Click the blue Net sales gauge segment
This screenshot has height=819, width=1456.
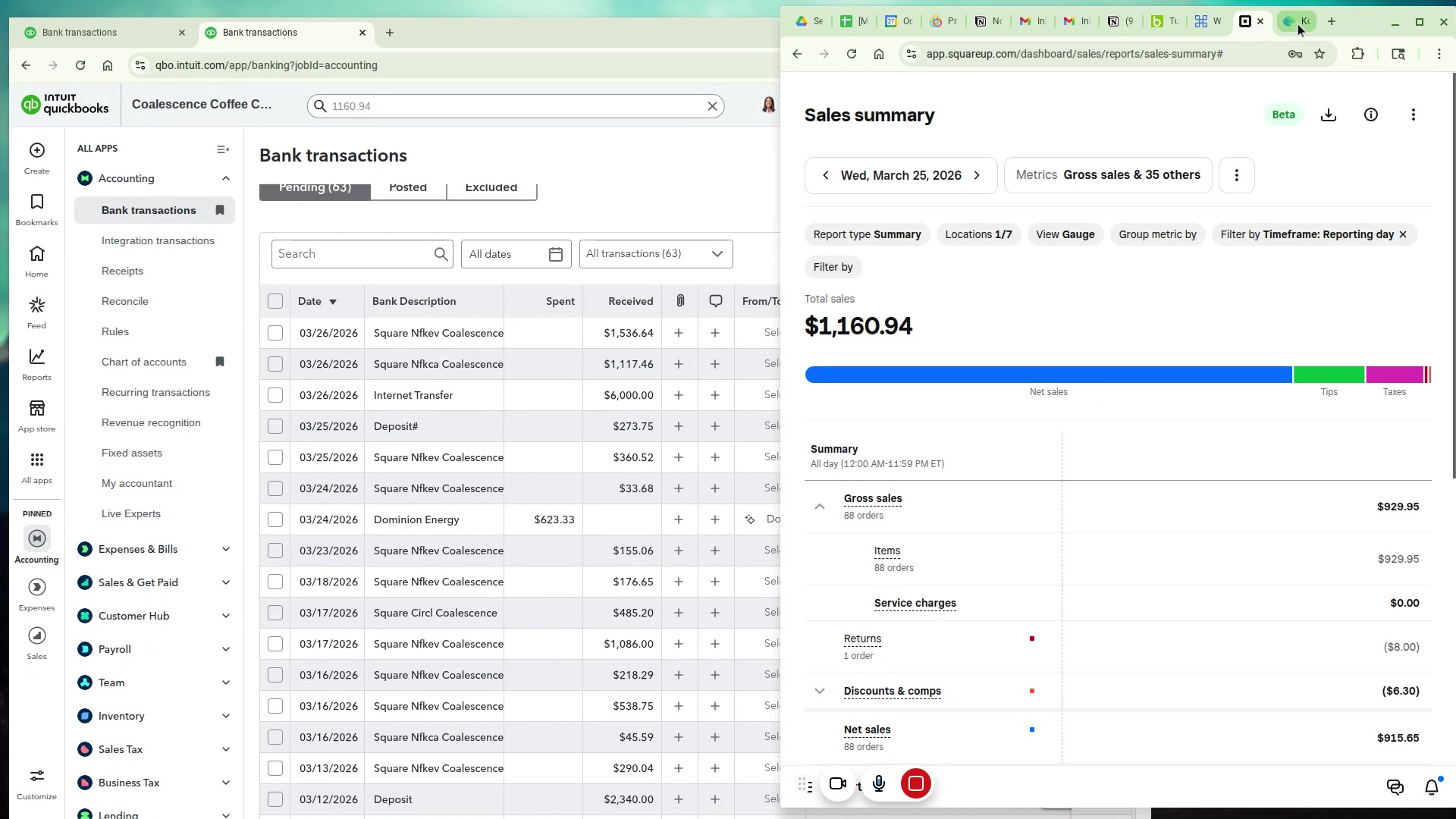tap(1048, 375)
